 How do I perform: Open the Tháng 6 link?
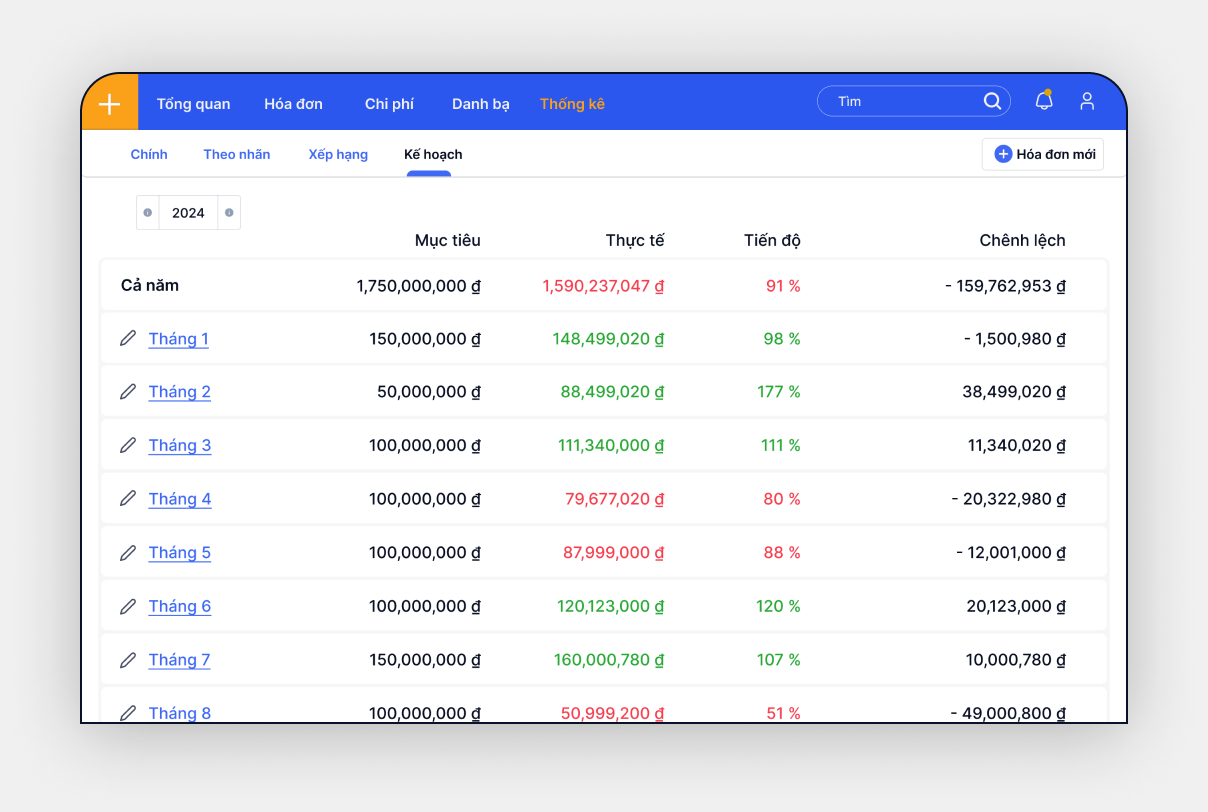point(180,606)
